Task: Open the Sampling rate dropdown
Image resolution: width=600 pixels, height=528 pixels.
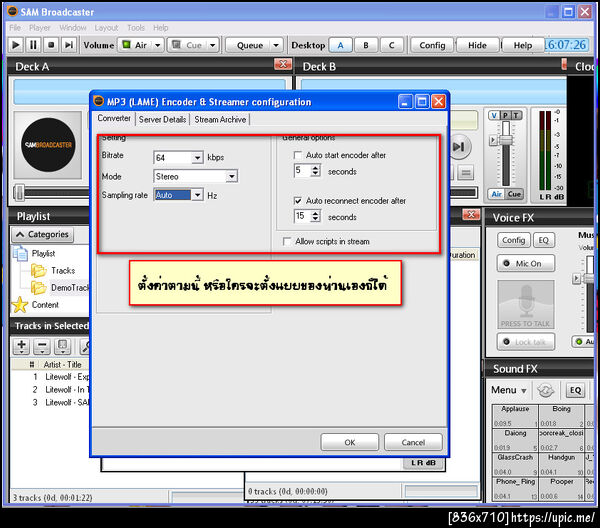Action: 197,195
